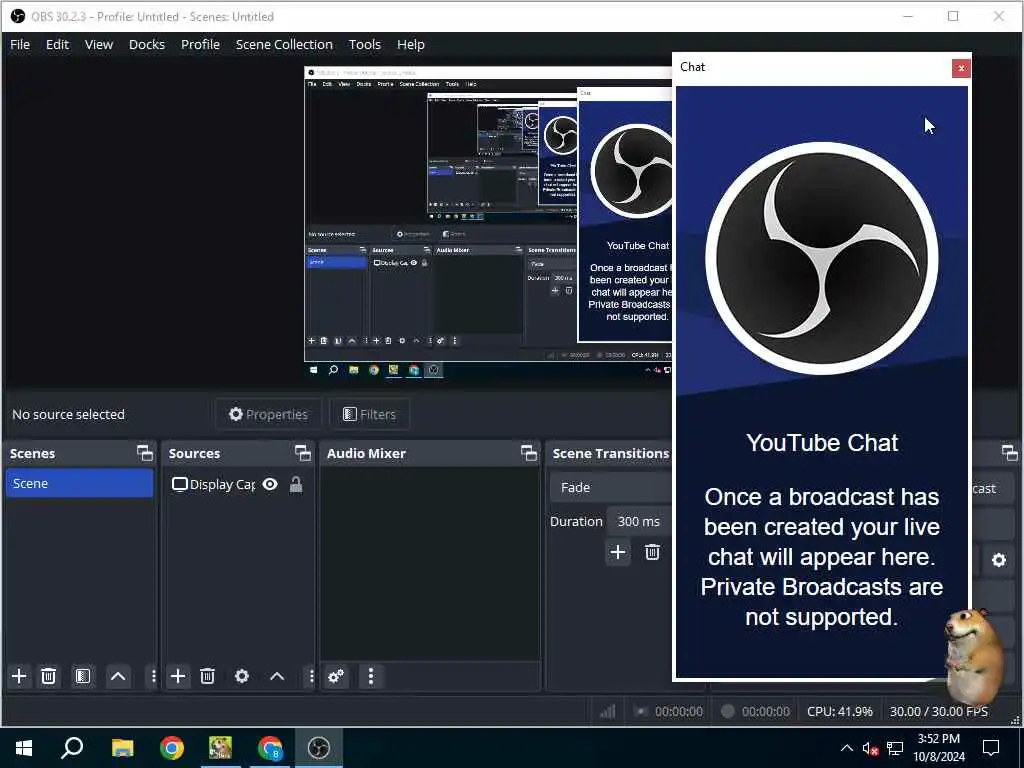Move scene up with arrow icon
Image resolution: width=1024 pixels, height=768 pixels.
(x=118, y=676)
